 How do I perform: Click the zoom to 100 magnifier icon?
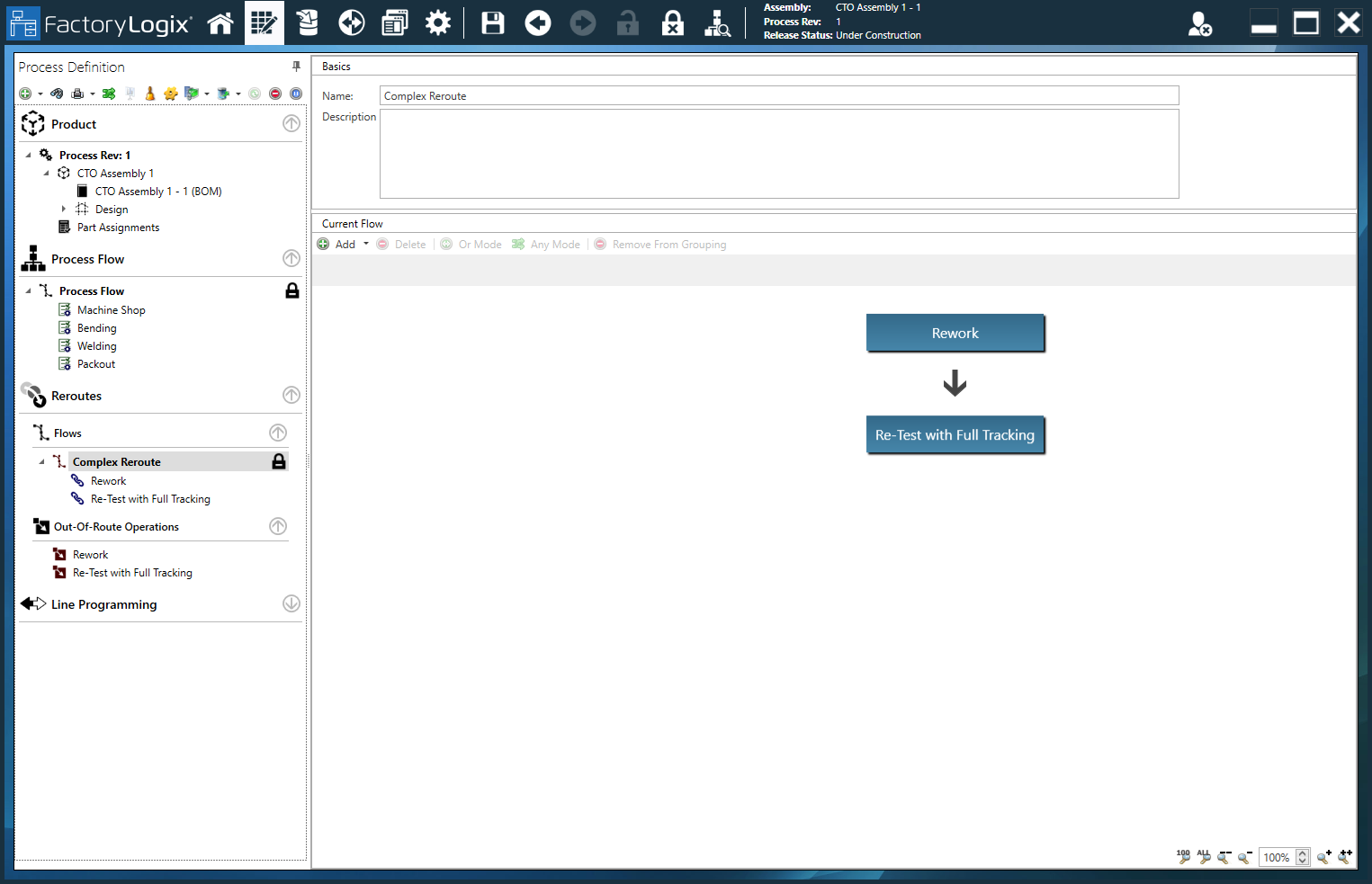click(1183, 857)
